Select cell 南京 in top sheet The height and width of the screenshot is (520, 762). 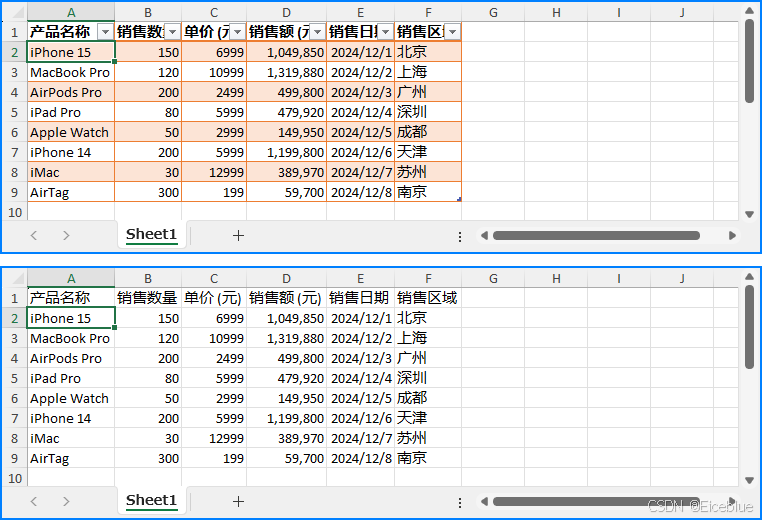(428, 192)
